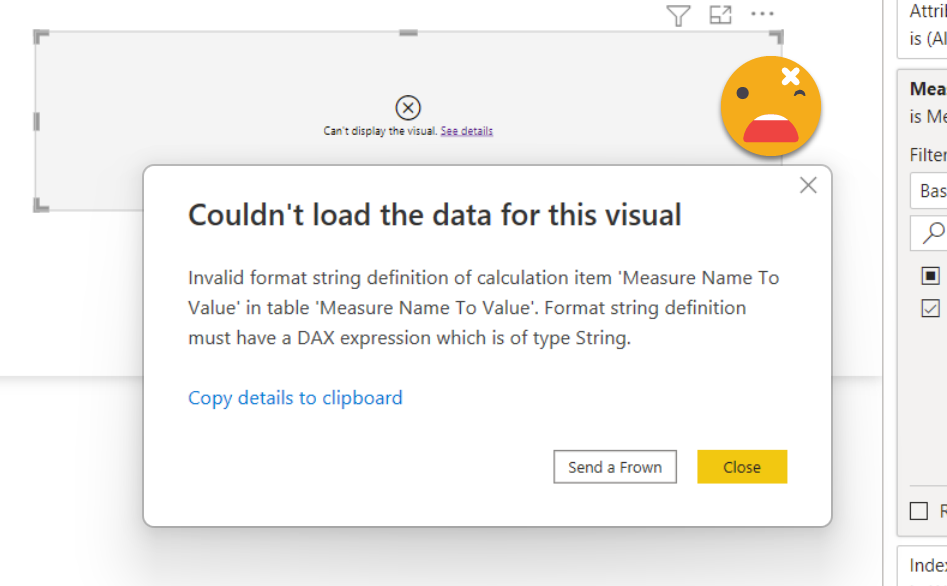Screen dimensions: 947x586
Task: Open Focus mode for the visual
Action: click(x=720, y=15)
